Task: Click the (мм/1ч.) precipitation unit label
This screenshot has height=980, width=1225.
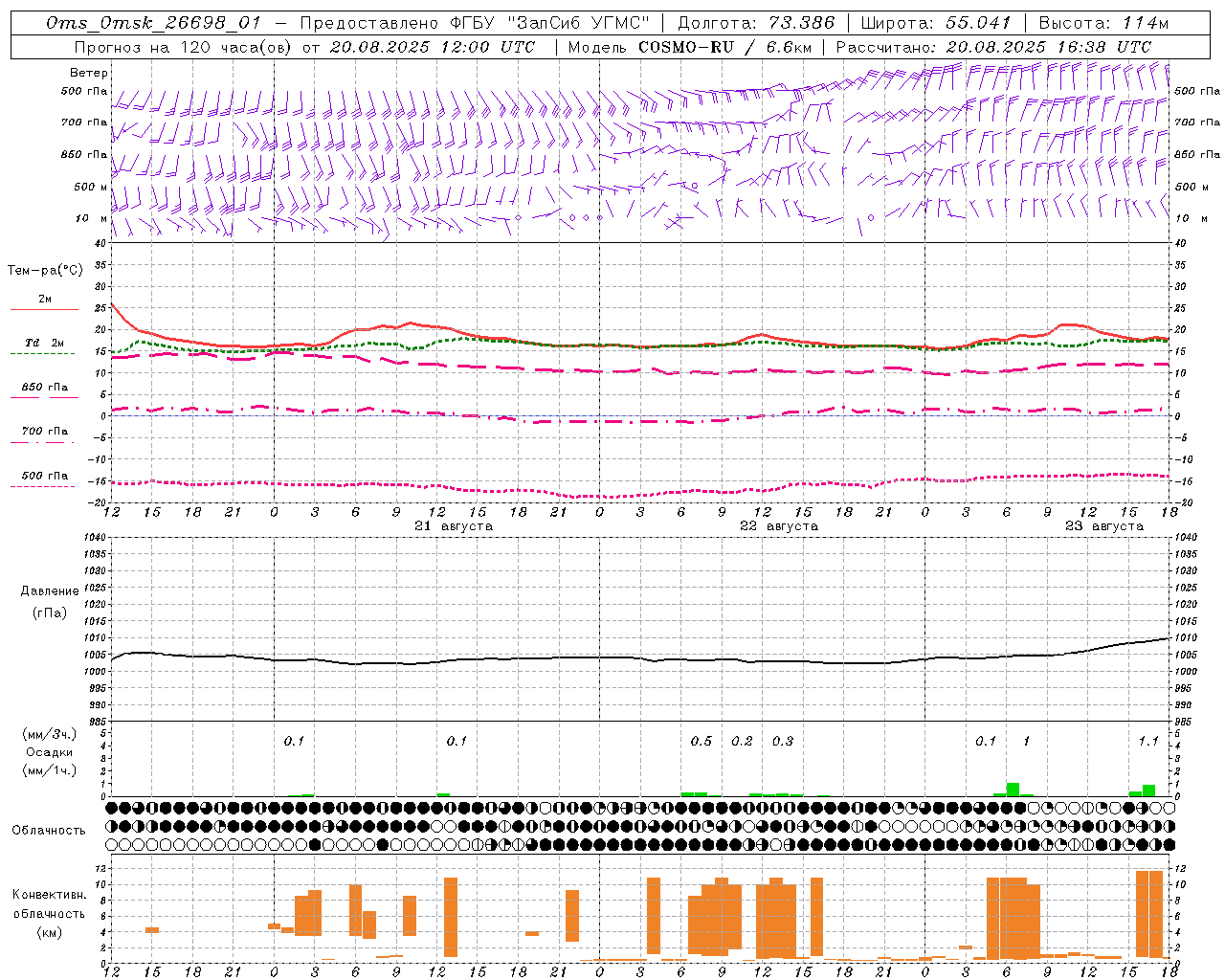Action: 50,770
